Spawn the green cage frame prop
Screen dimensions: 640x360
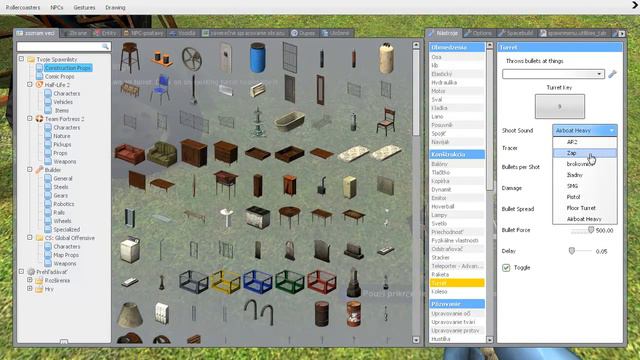click(290, 281)
